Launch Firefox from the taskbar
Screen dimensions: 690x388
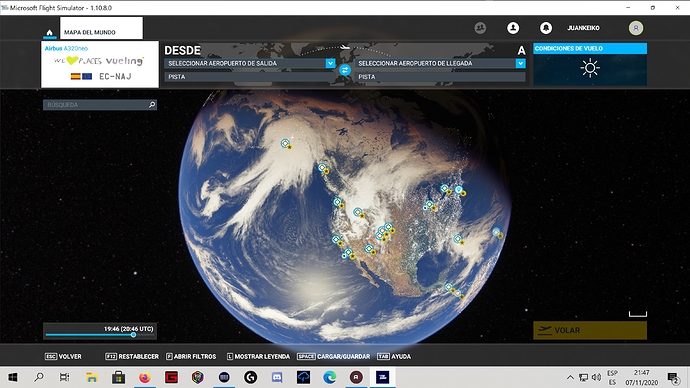144,377
